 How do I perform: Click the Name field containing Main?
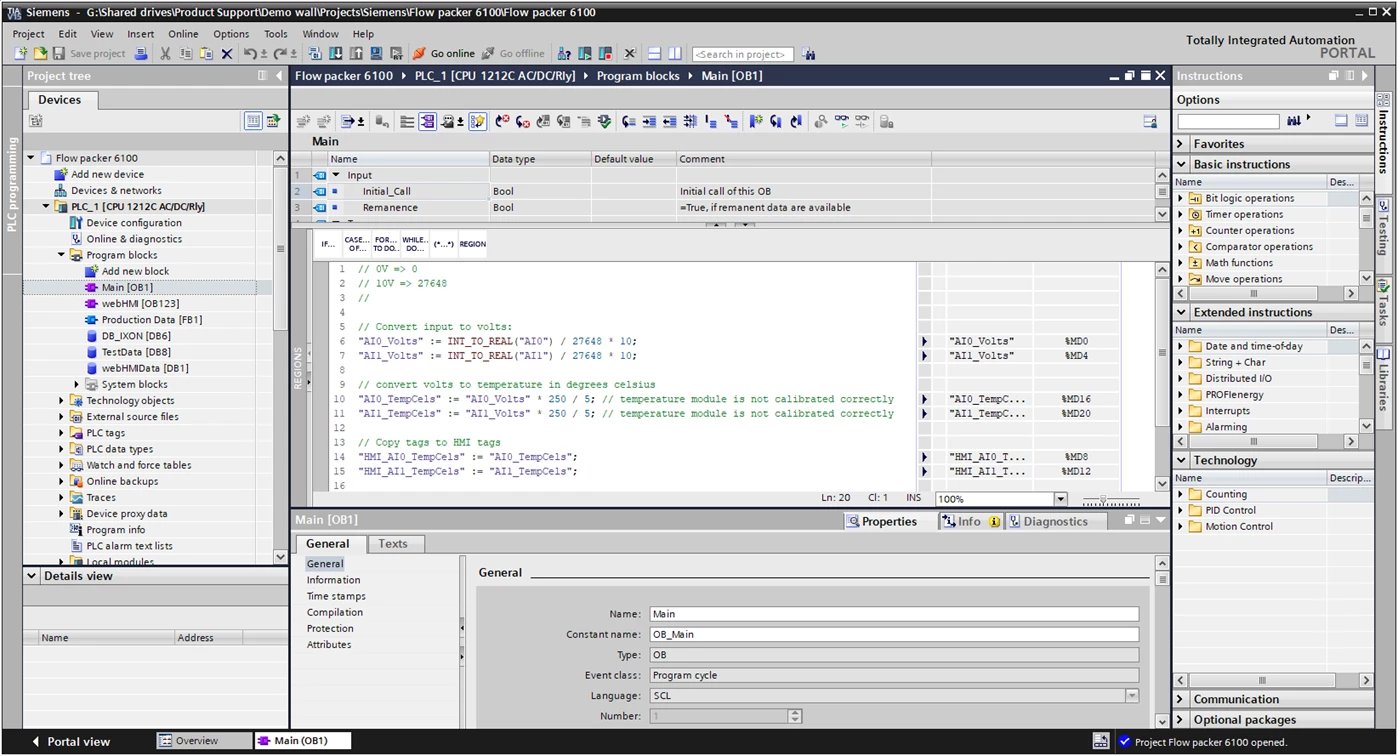[893, 615]
